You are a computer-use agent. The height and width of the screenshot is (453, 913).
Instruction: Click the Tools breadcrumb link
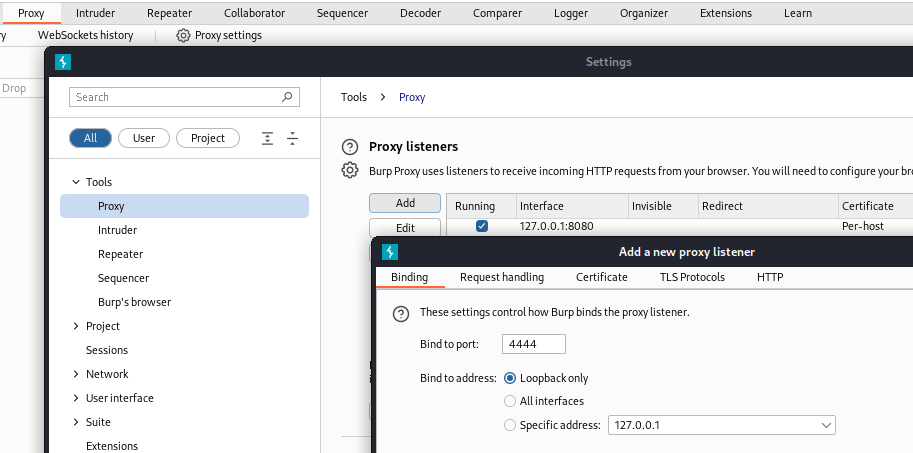coord(354,97)
